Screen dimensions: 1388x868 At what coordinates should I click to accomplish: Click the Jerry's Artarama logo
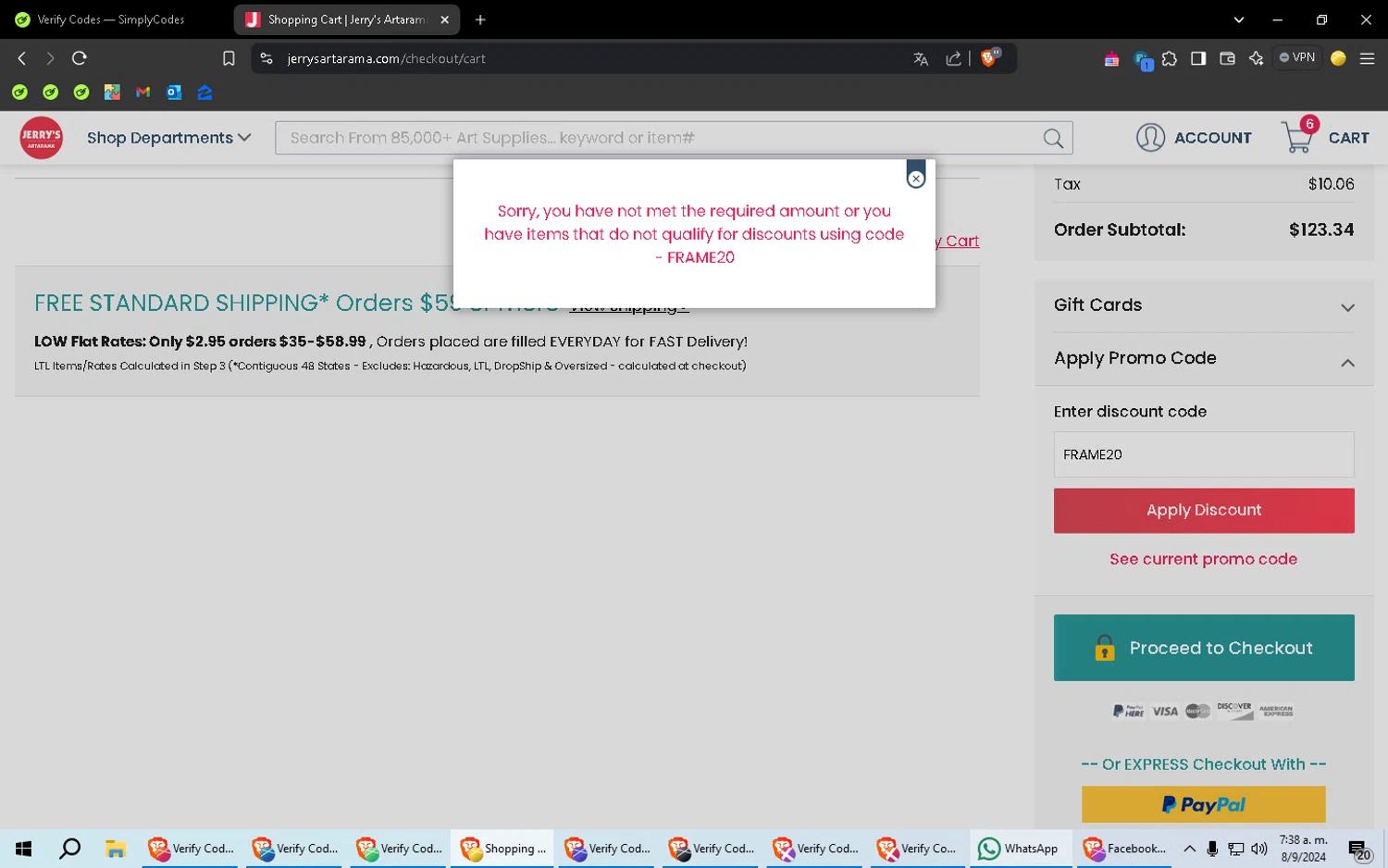tap(42, 138)
